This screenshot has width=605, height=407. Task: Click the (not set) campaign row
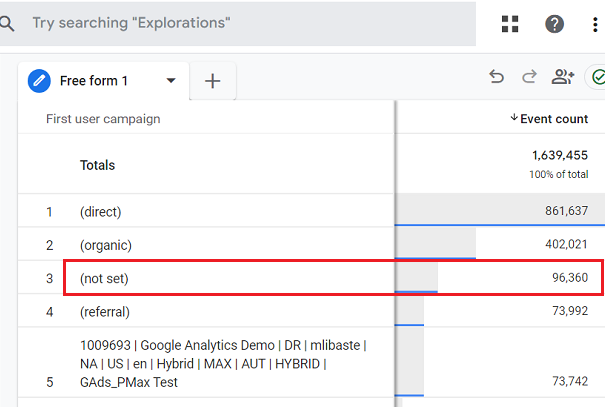coord(105,278)
